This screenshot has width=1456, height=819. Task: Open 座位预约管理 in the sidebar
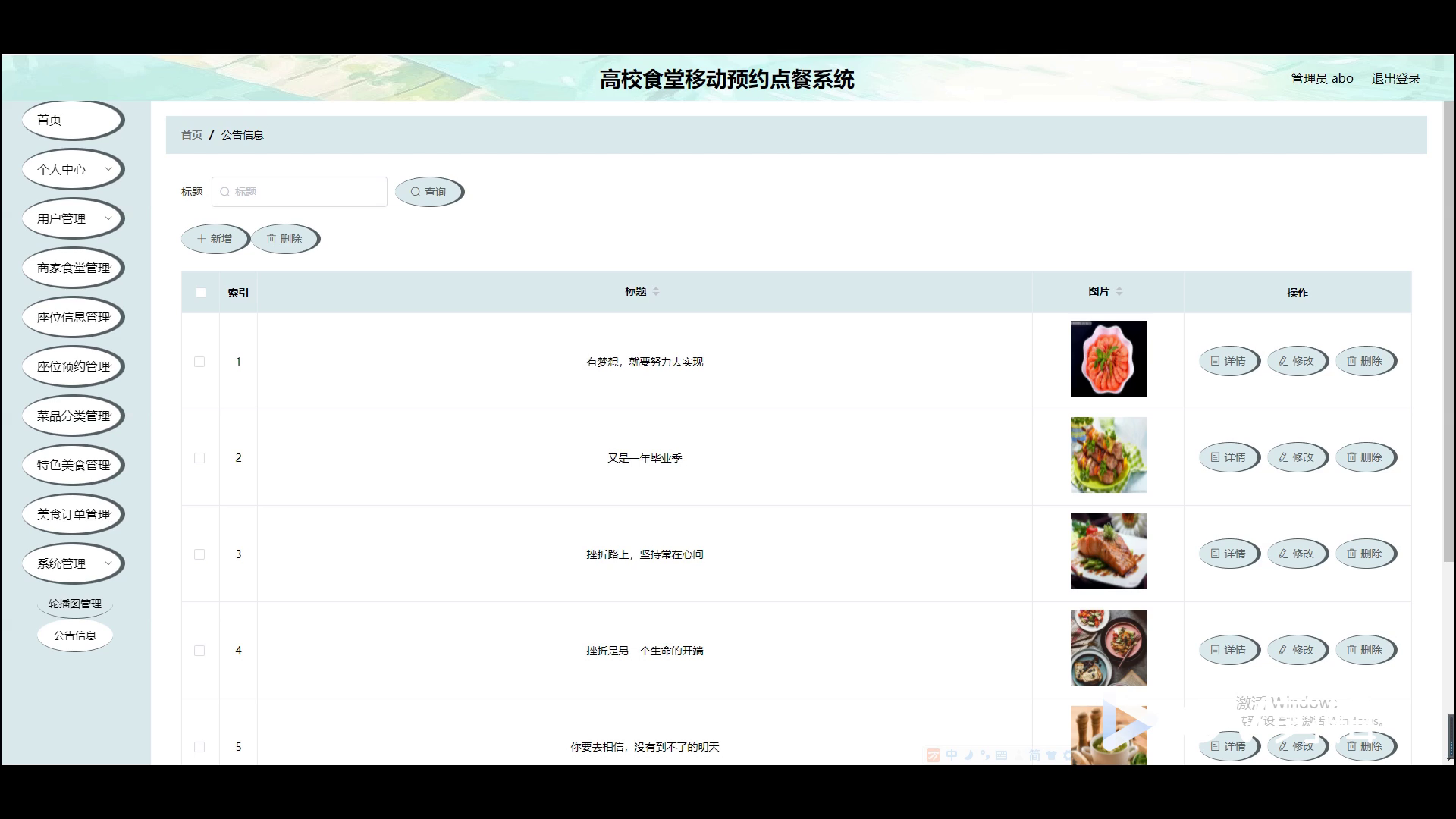coord(73,366)
